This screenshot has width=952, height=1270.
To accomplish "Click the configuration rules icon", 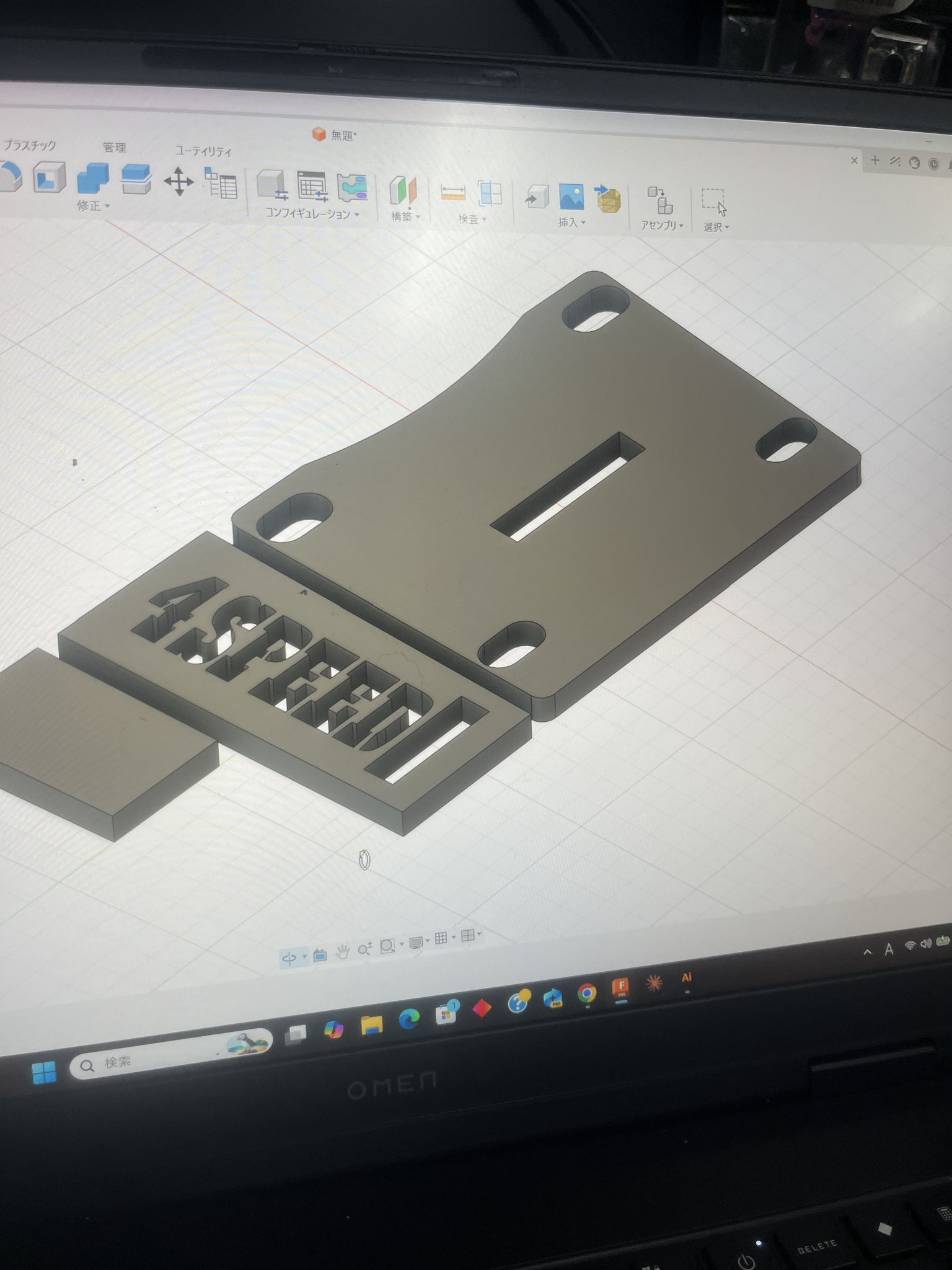I will (x=353, y=188).
